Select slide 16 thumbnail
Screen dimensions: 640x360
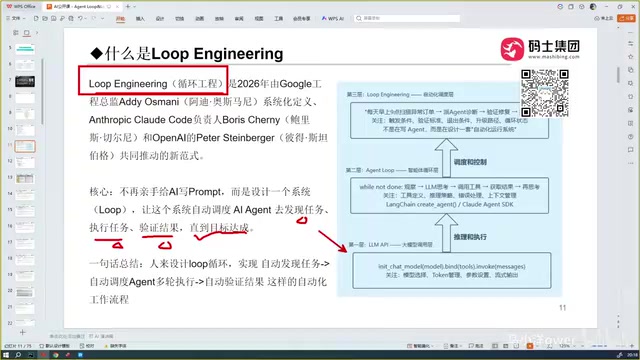(x=25, y=227)
